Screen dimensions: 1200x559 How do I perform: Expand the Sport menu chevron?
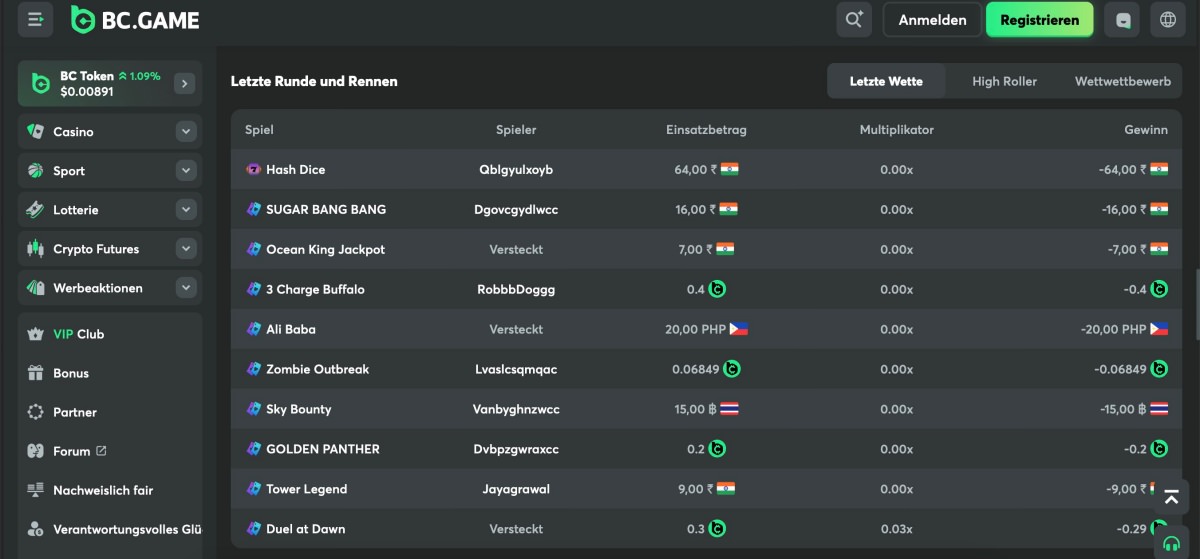[x=186, y=171]
